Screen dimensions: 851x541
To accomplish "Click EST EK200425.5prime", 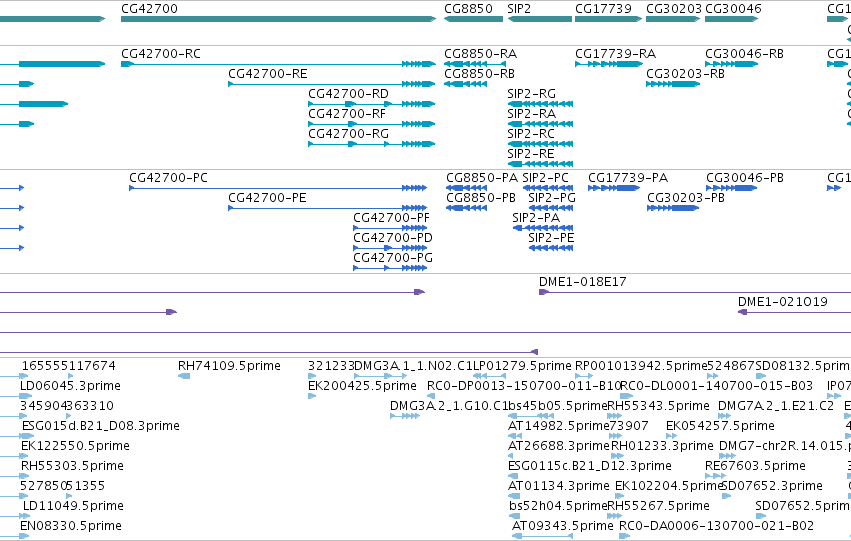I will (x=312, y=396).
